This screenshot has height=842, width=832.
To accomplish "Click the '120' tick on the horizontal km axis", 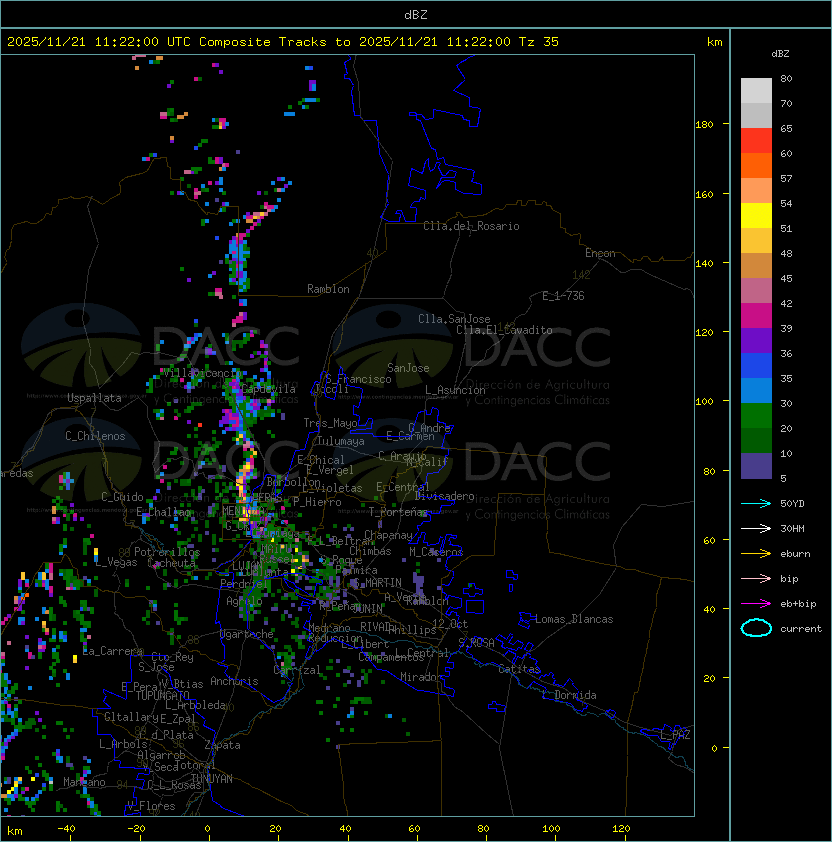I will point(621,829).
